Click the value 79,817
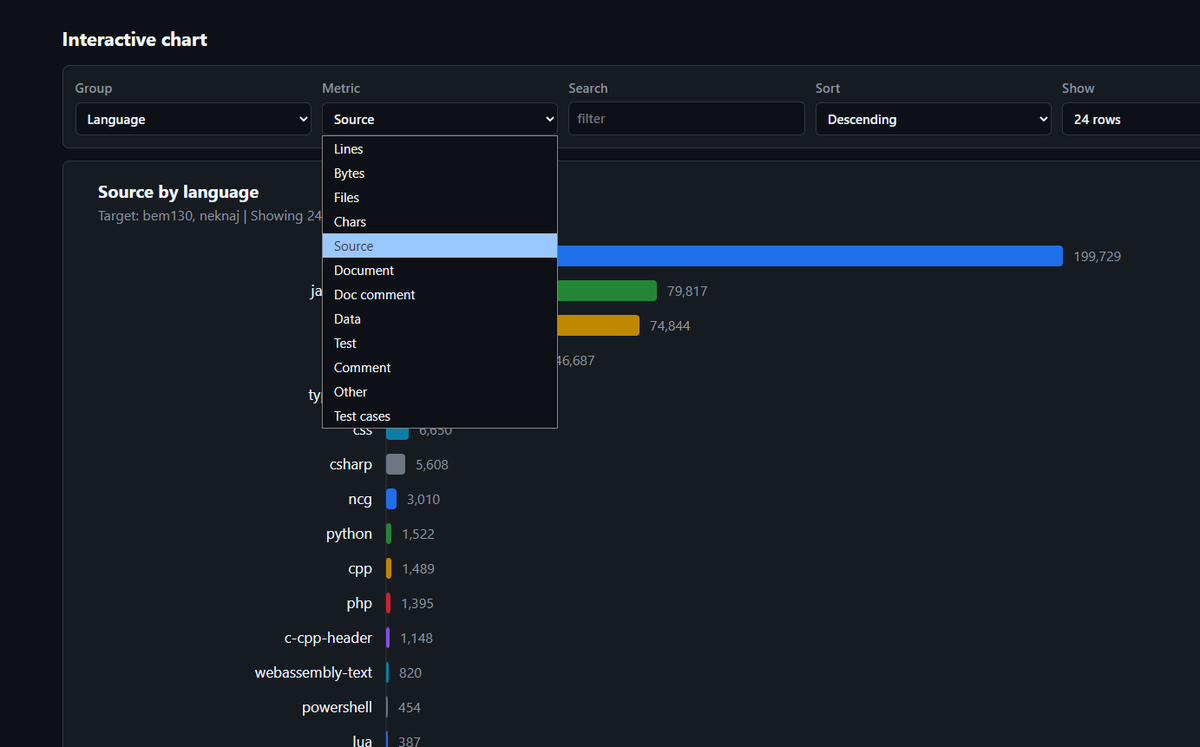 coord(687,291)
